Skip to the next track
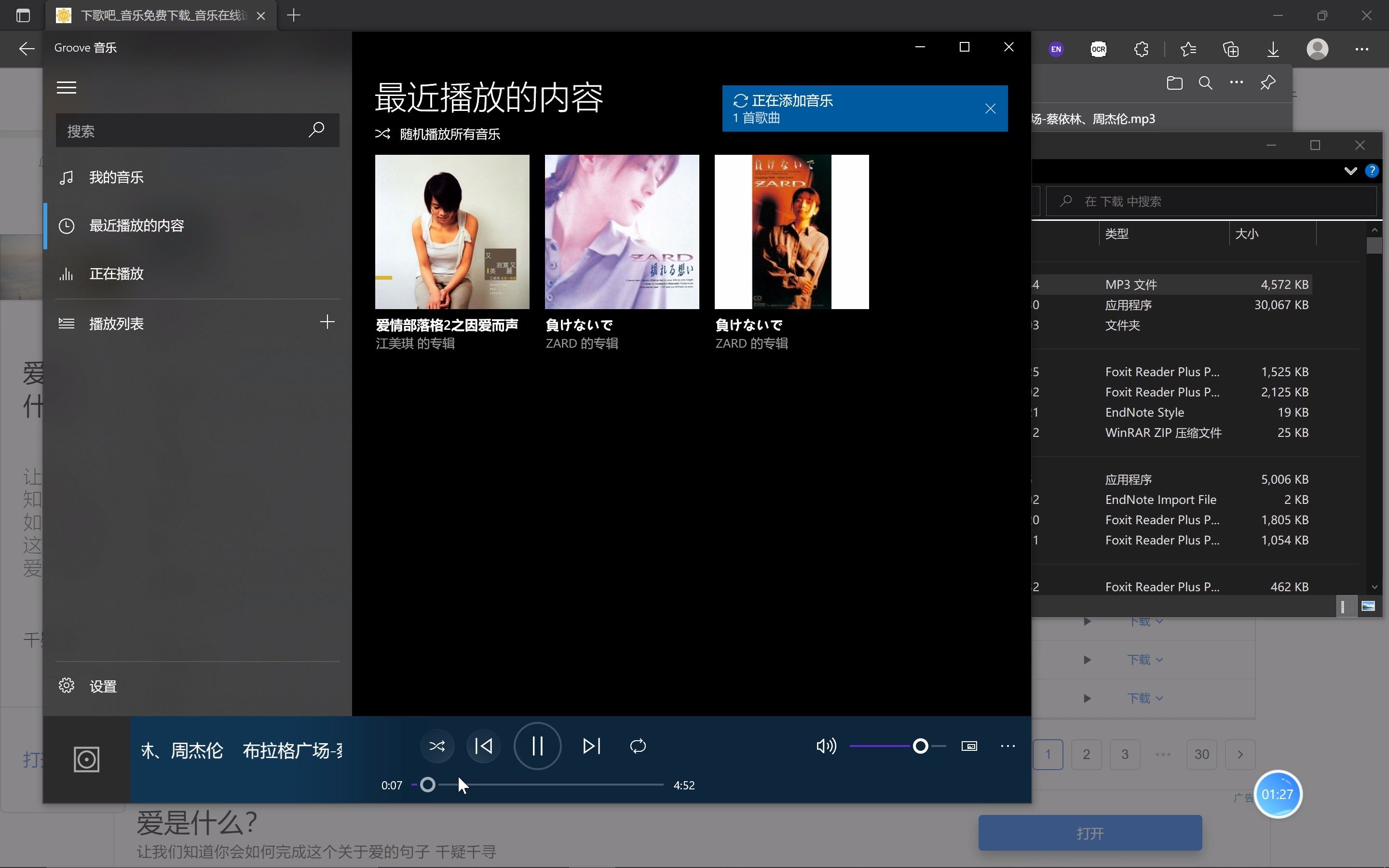 (x=591, y=746)
